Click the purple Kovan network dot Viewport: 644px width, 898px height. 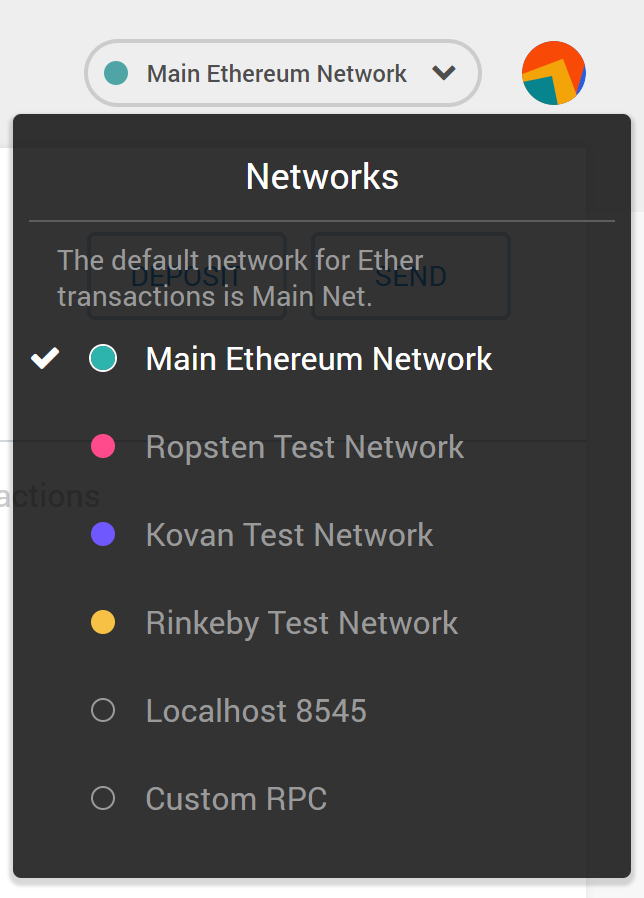(103, 534)
